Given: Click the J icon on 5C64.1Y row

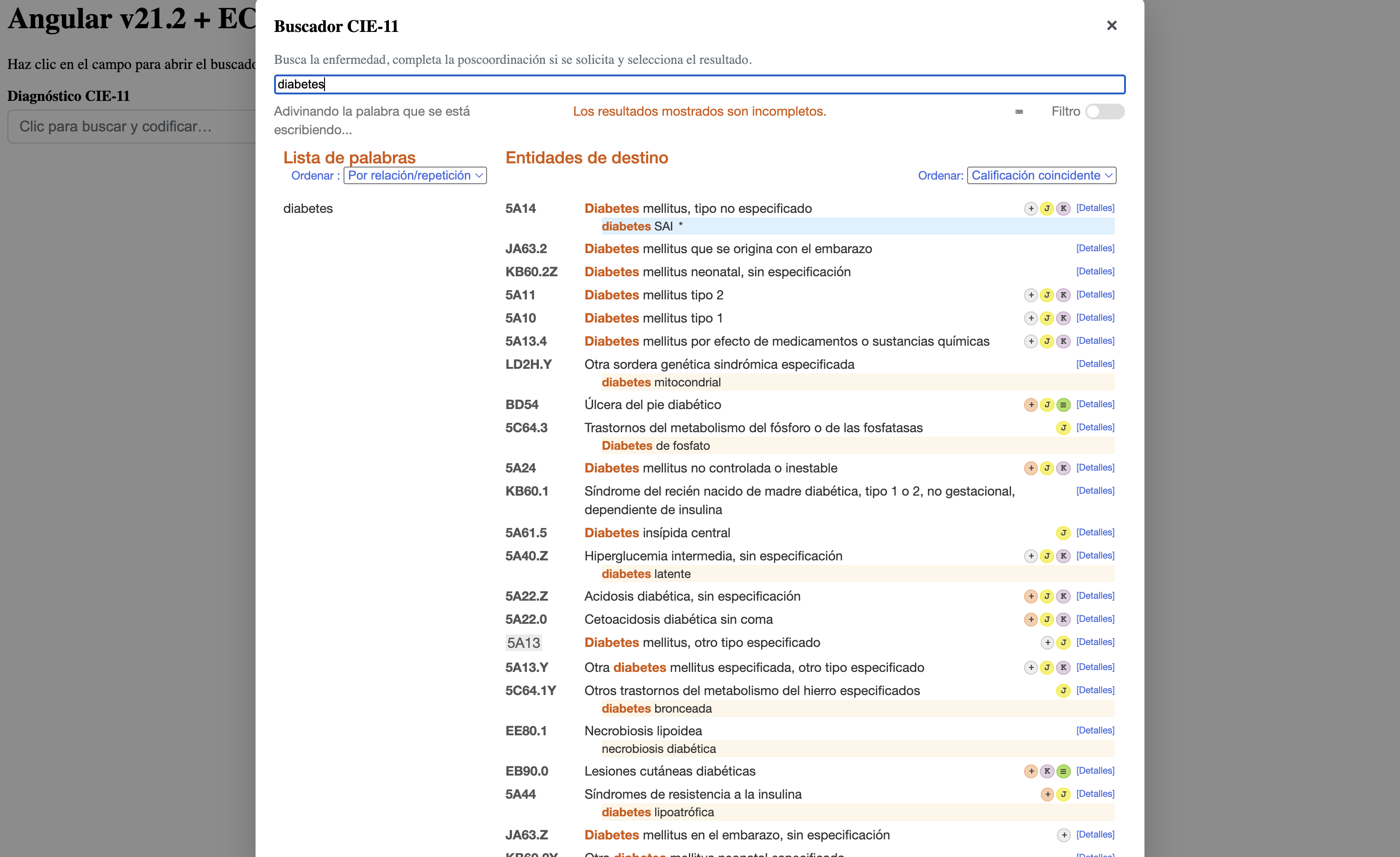Looking at the screenshot, I should click(x=1063, y=690).
